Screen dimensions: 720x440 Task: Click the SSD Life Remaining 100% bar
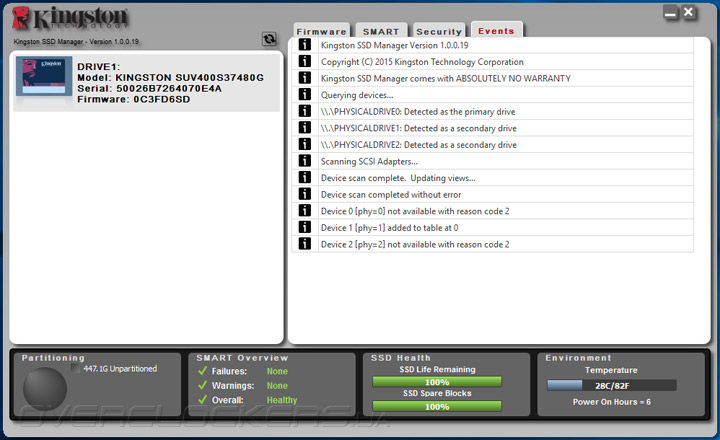(437, 382)
